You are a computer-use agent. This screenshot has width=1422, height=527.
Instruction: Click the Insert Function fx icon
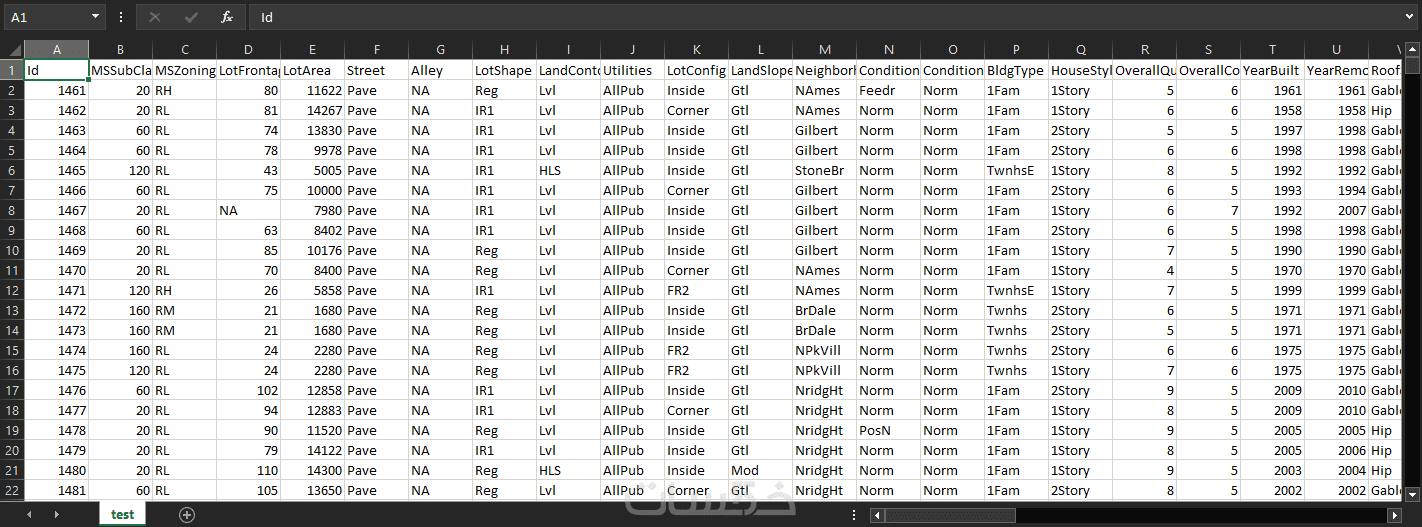227,17
